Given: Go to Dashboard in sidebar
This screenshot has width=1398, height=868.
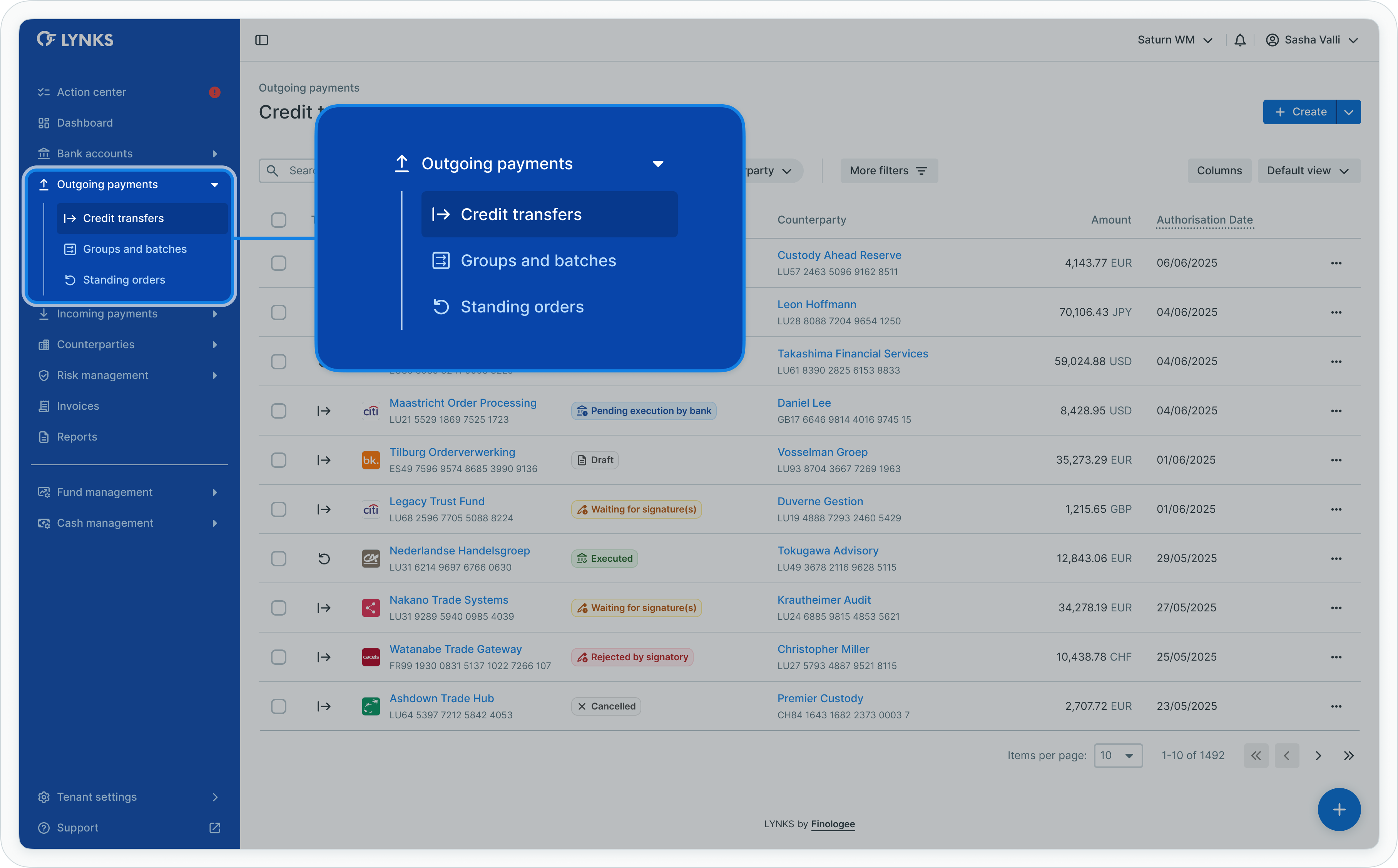Looking at the screenshot, I should pos(85,123).
